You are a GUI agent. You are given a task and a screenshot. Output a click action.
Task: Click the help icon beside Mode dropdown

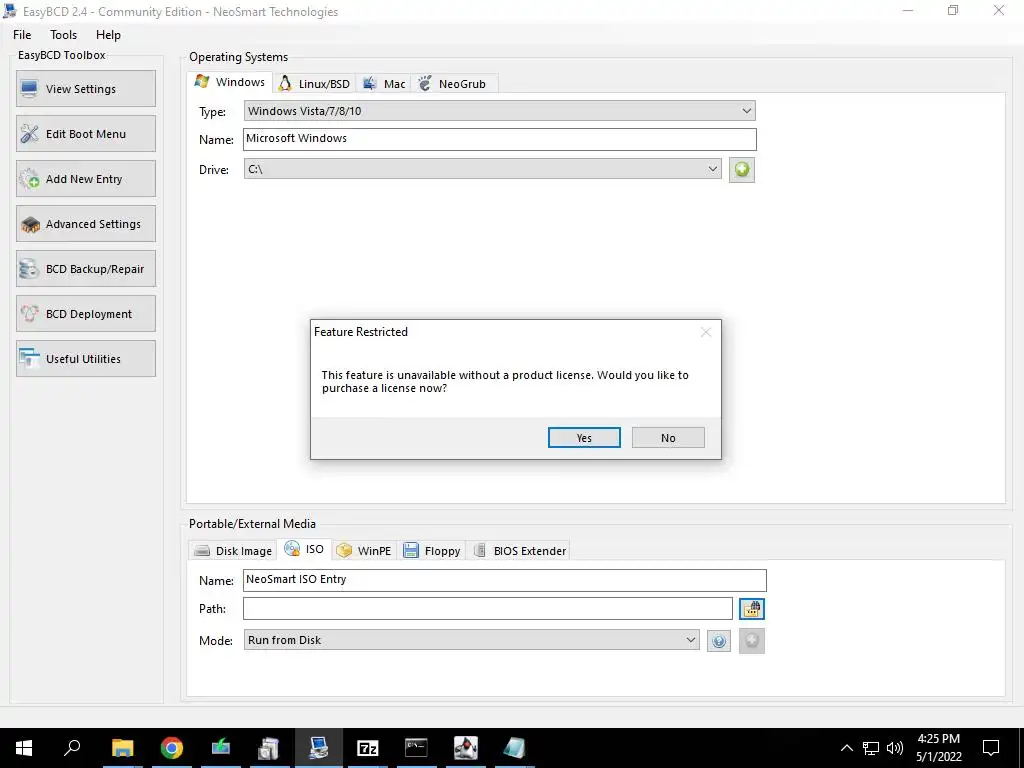click(719, 641)
